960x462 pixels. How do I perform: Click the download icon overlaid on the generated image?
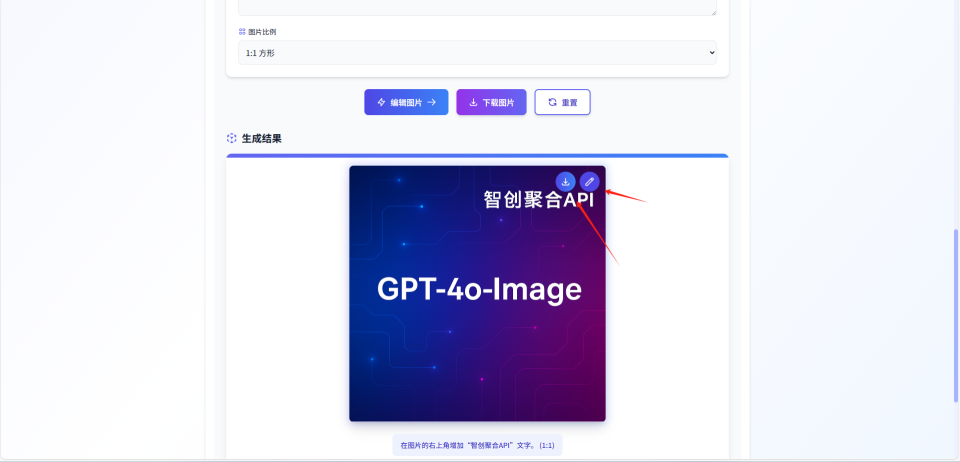pyautogui.click(x=566, y=182)
